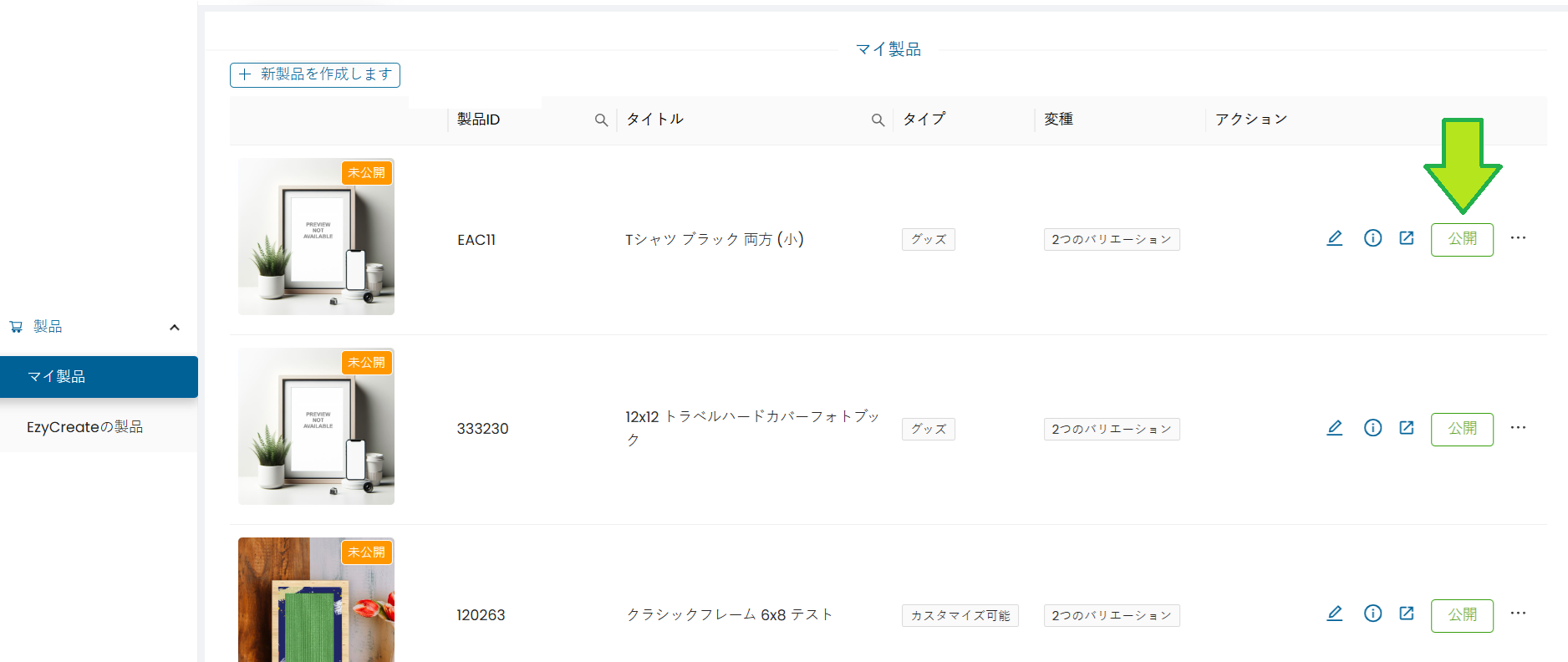The image size is (1568, 662).
Task: Show info icon for product 333230
Action: [1372, 428]
